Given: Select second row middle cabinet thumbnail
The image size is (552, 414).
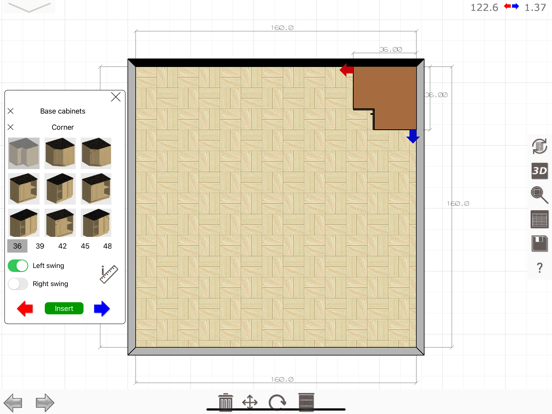Looking at the screenshot, I should tap(60, 189).
